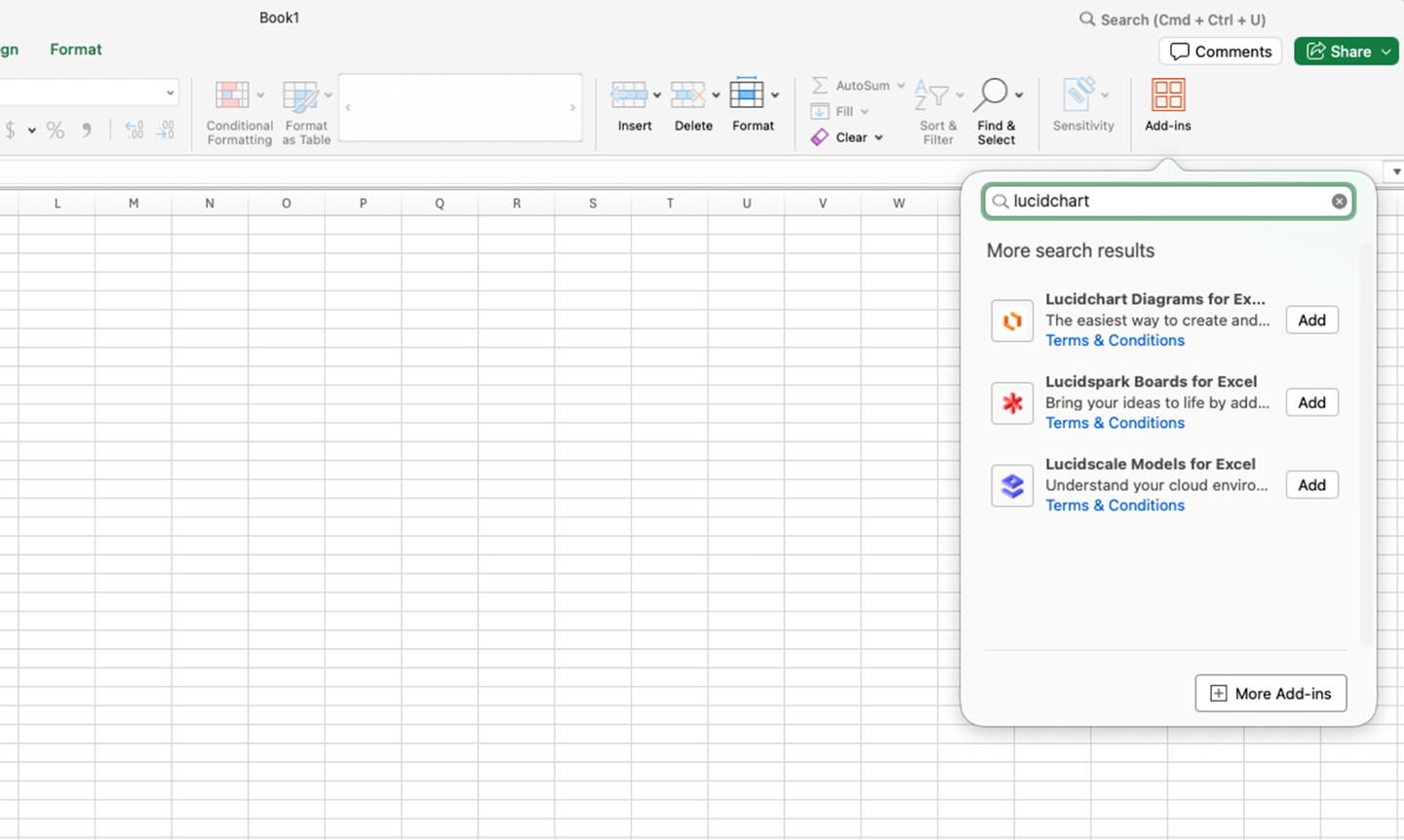Select the Lucidchart Diagrams app icon
The width and height of the screenshot is (1404, 840).
coord(1012,321)
